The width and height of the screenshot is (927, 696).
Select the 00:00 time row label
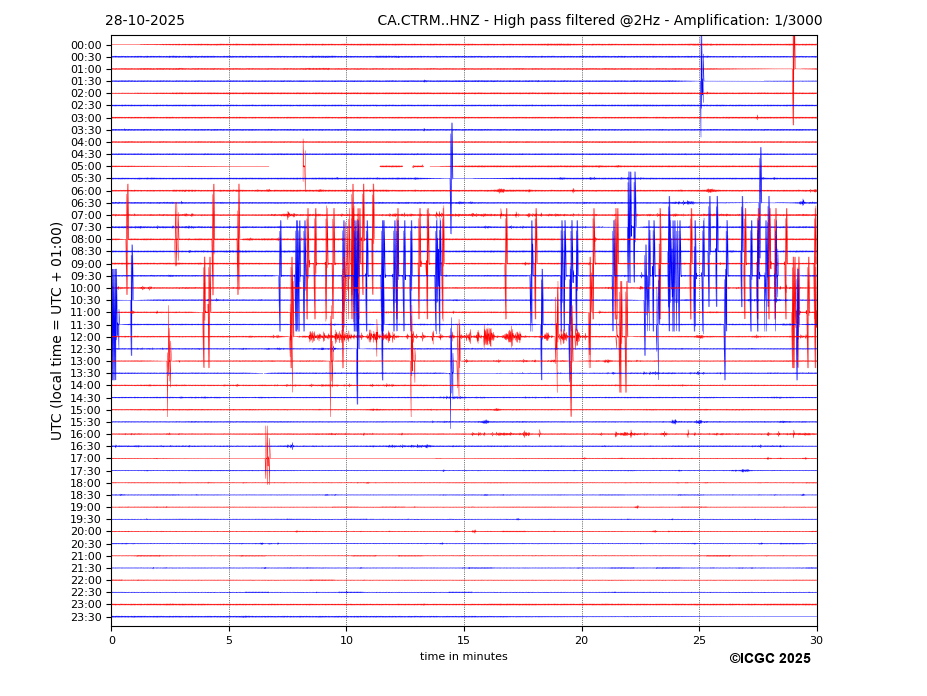pyautogui.click(x=86, y=45)
